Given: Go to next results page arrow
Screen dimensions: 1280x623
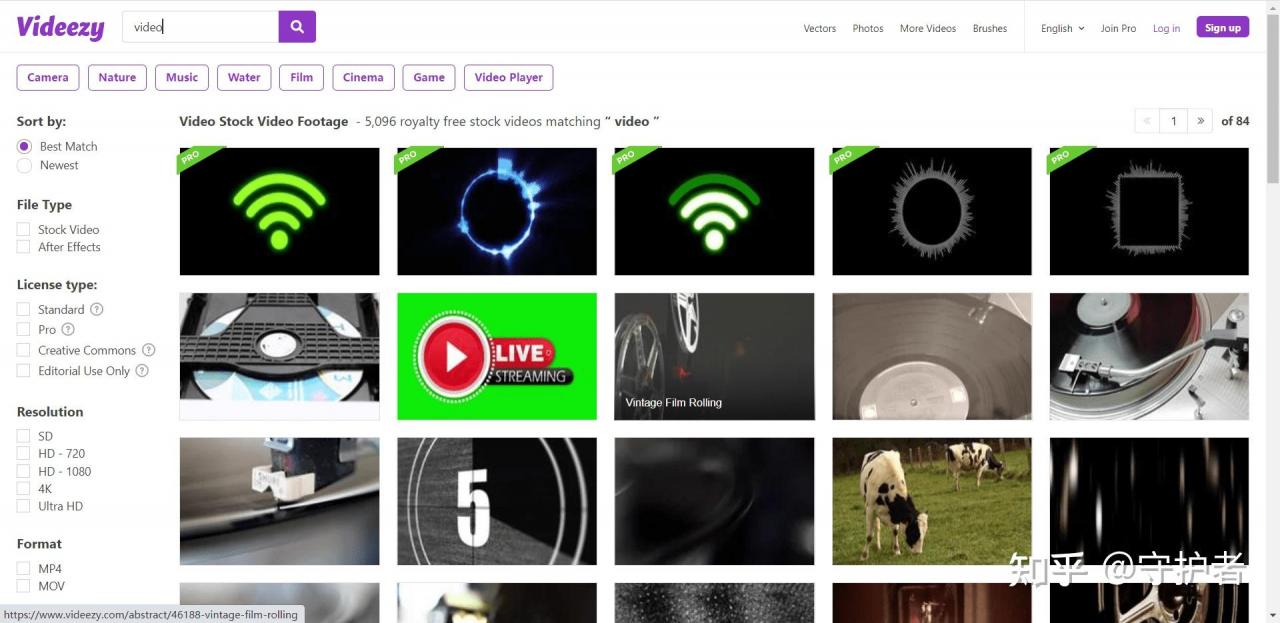Looking at the screenshot, I should pyautogui.click(x=1201, y=121).
